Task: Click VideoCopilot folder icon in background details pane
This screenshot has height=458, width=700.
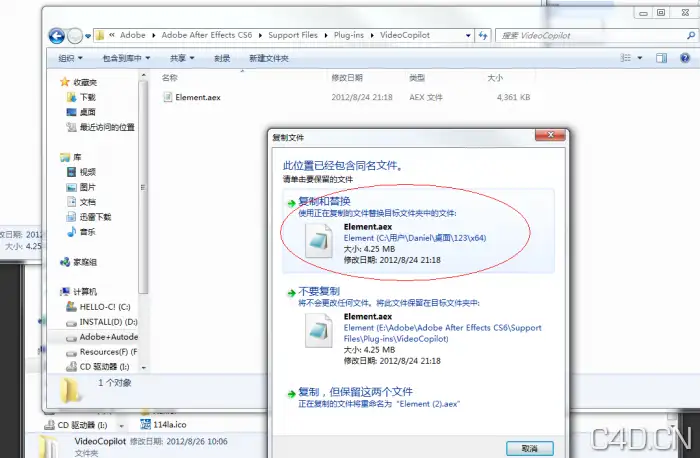Action: (x=49, y=446)
